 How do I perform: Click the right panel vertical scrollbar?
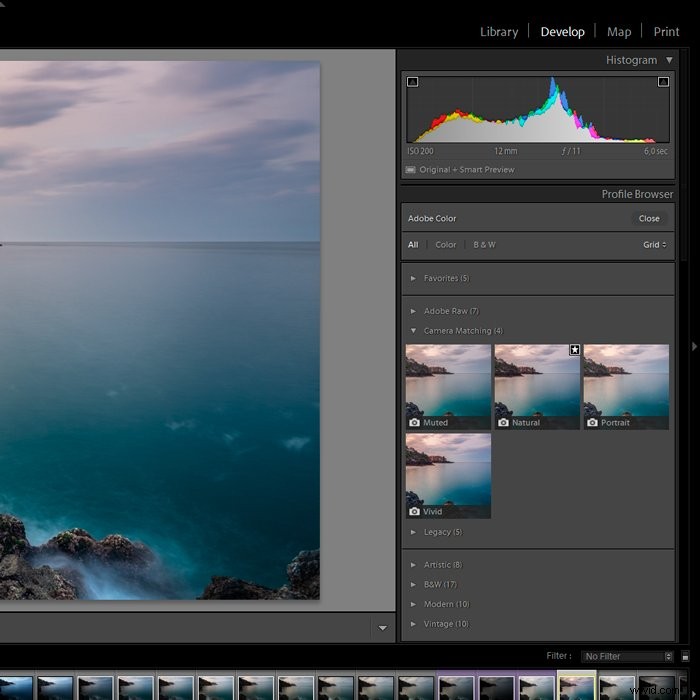pos(684,154)
